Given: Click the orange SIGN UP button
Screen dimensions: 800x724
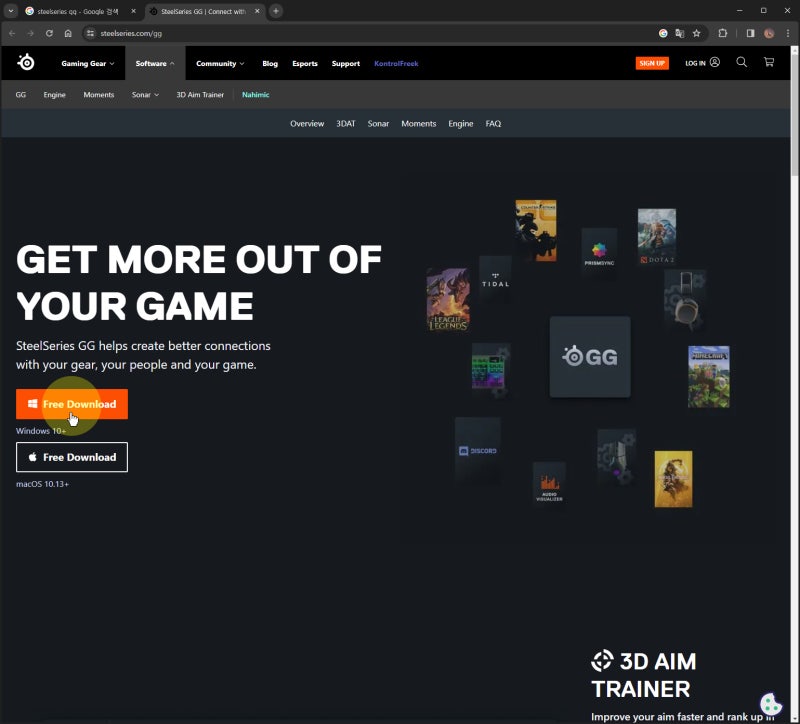Looking at the screenshot, I should point(652,62).
